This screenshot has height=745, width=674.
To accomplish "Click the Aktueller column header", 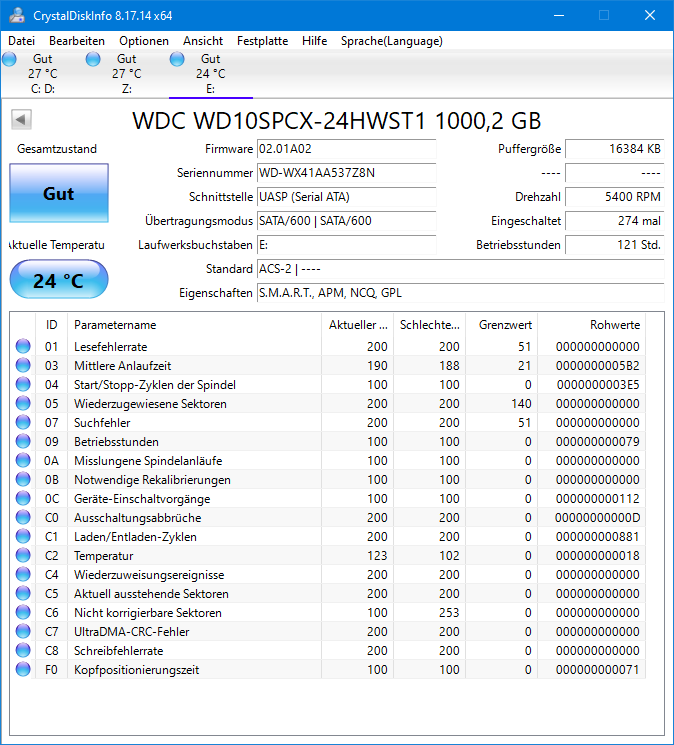I will pos(357,325).
